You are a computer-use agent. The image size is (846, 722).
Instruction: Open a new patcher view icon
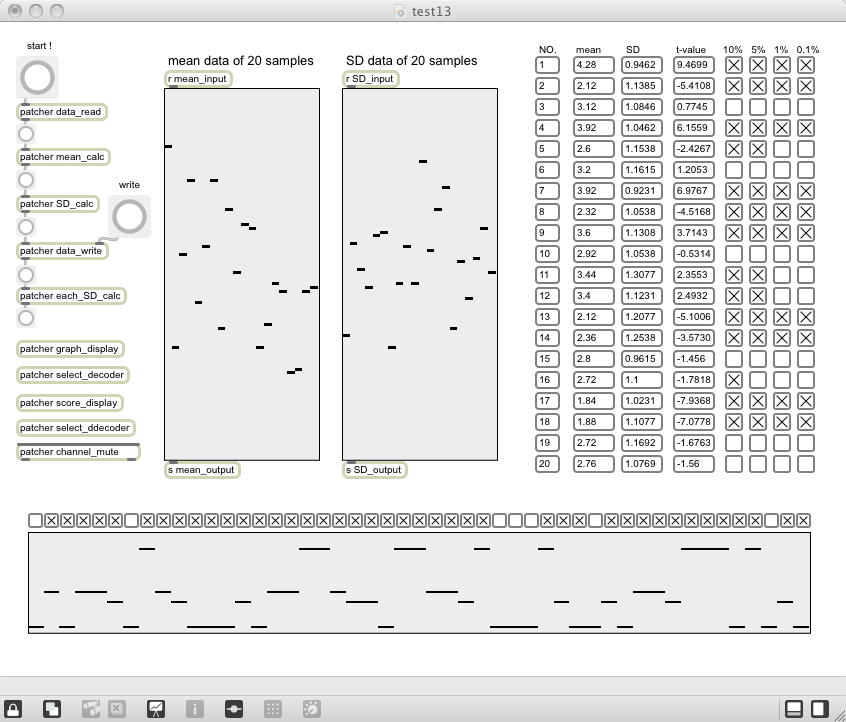coord(52,709)
